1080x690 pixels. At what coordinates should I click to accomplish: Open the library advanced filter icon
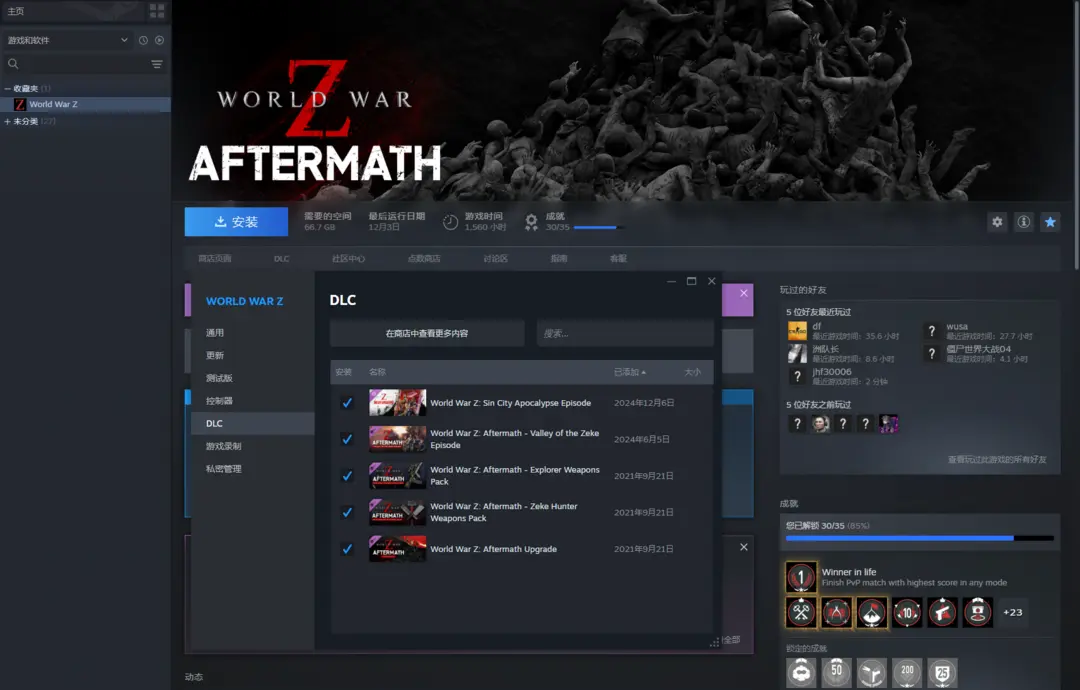pyautogui.click(x=157, y=64)
